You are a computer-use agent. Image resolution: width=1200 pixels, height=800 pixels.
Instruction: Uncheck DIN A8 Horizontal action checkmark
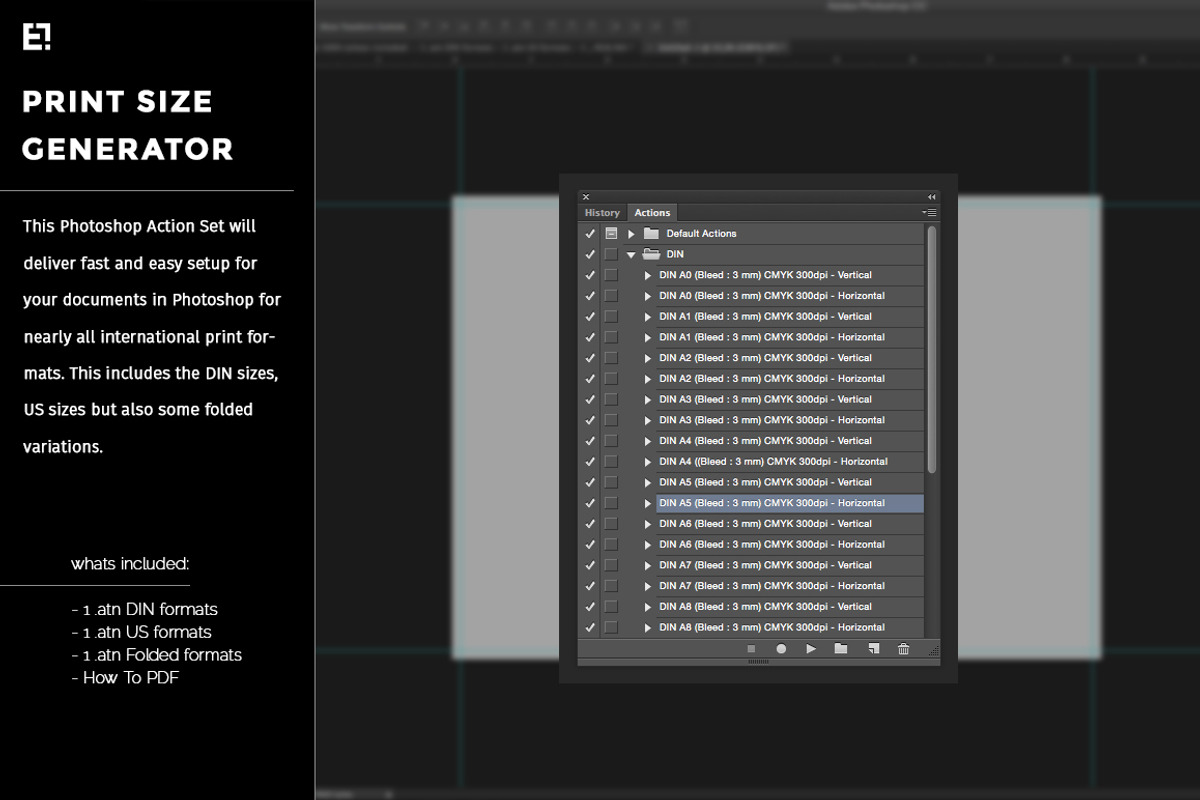(590, 628)
